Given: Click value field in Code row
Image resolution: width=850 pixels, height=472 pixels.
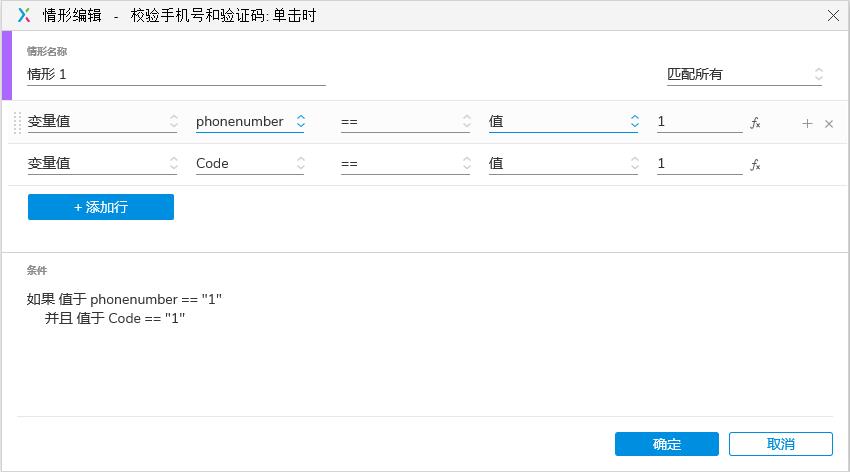Looking at the screenshot, I should pos(699,163).
